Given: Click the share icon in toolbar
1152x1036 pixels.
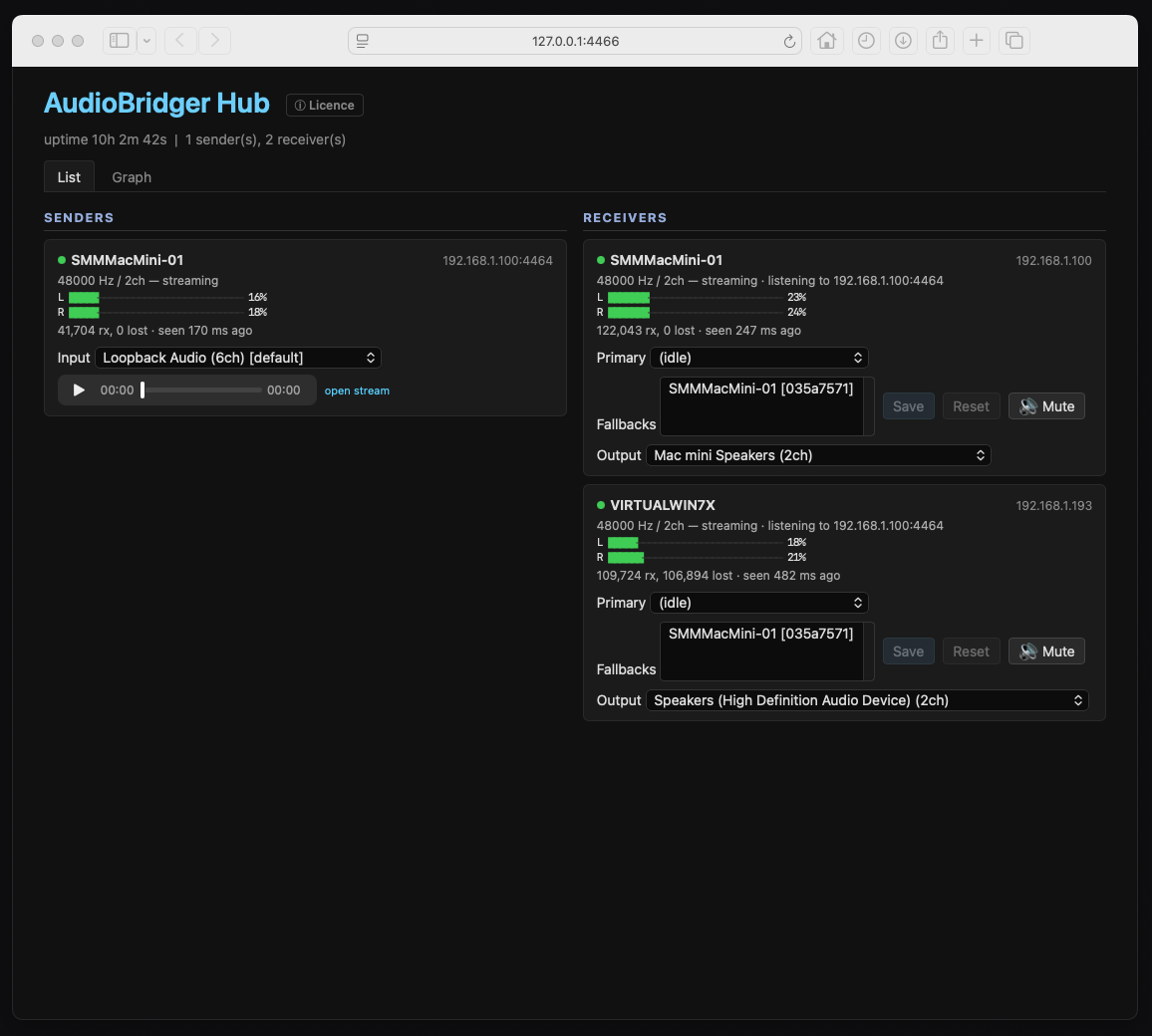Looking at the screenshot, I should [940, 41].
